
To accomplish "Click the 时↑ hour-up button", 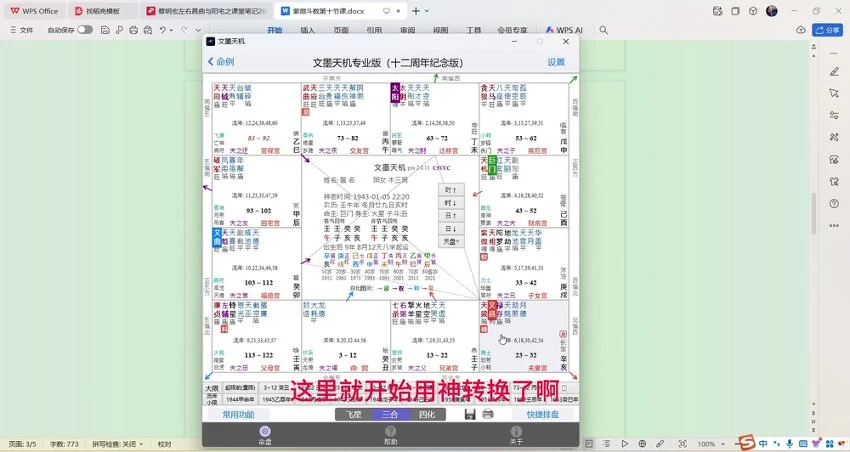I will click(451, 190).
